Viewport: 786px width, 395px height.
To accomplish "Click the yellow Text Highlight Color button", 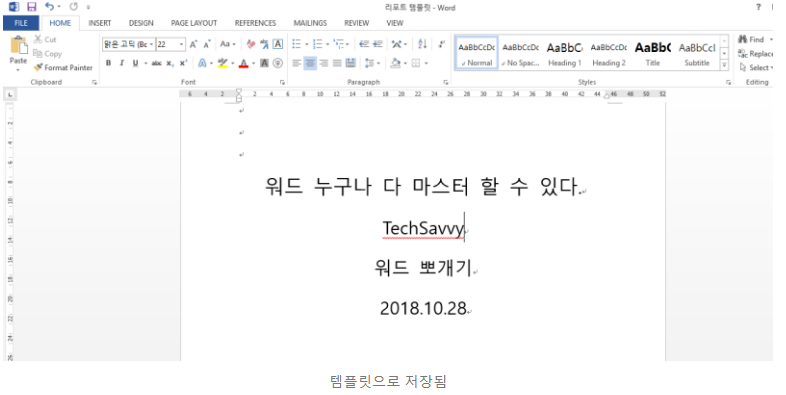I will pyautogui.click(x=223, y=63).
